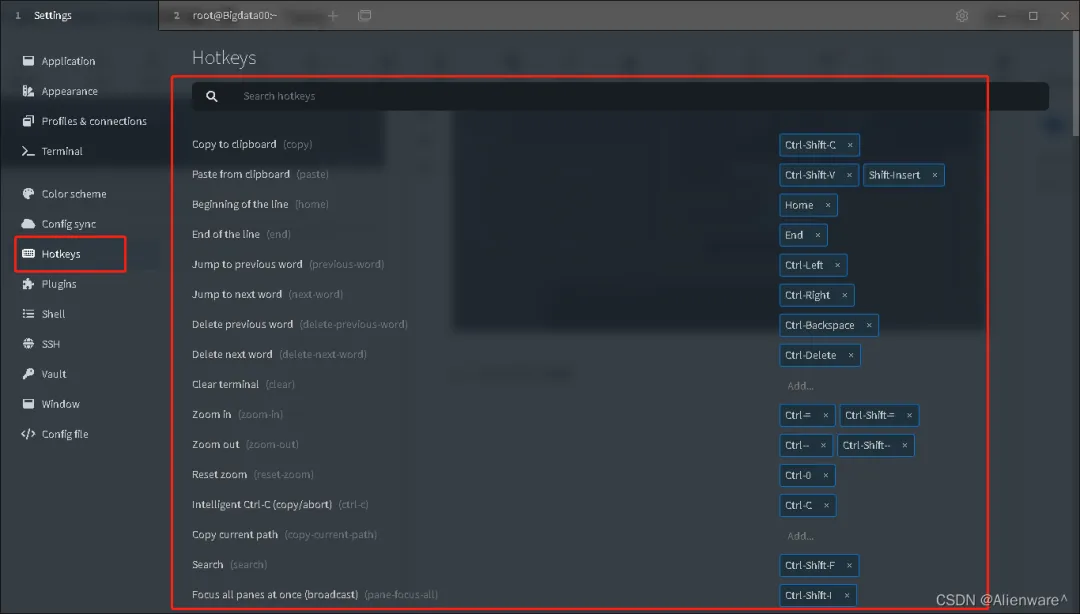This screenshot has height=614, width=1080.
Task: Remove the End hotkey
Action: [x=818, y=235]
